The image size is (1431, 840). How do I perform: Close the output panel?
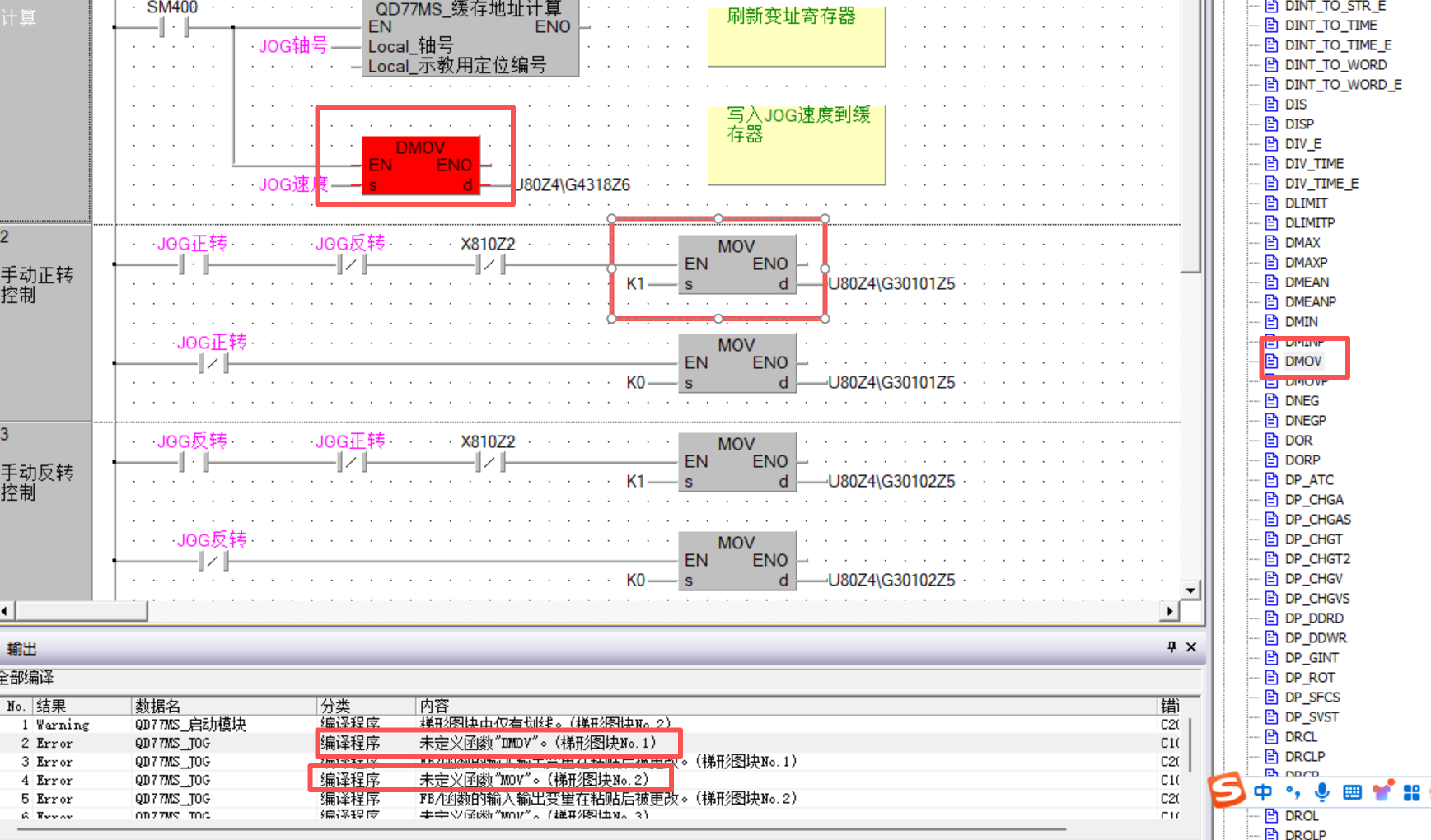[x=1191, y=647]
